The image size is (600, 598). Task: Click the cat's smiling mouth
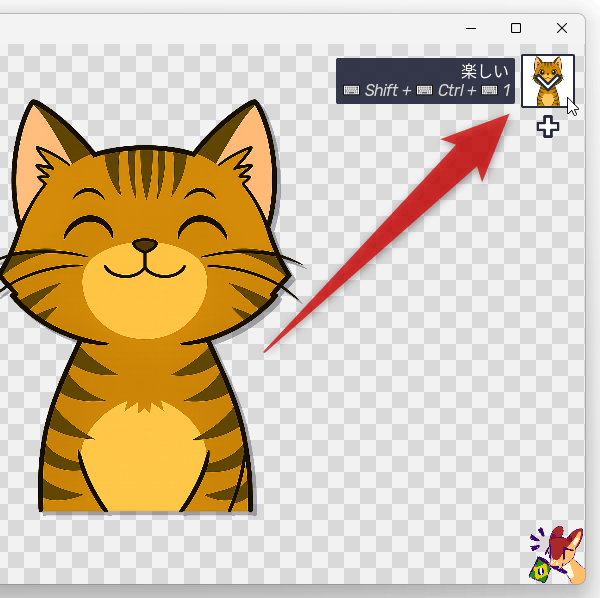(145, 270)
